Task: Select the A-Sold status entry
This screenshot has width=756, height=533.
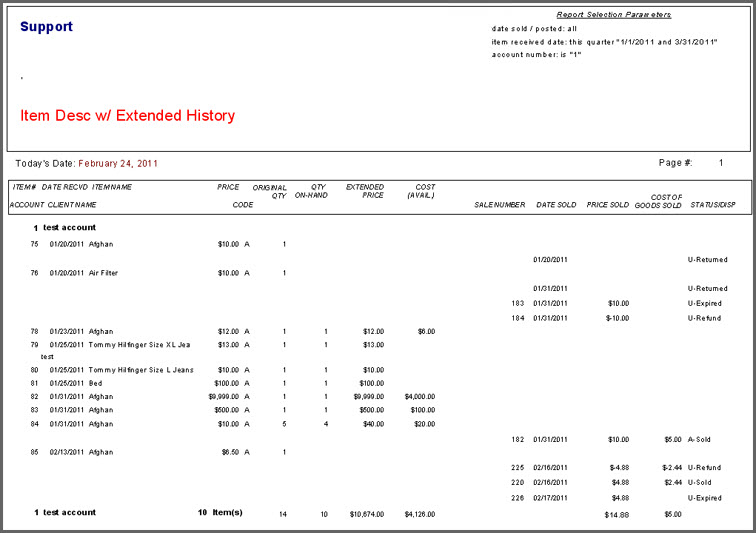Action: (704, 438)
